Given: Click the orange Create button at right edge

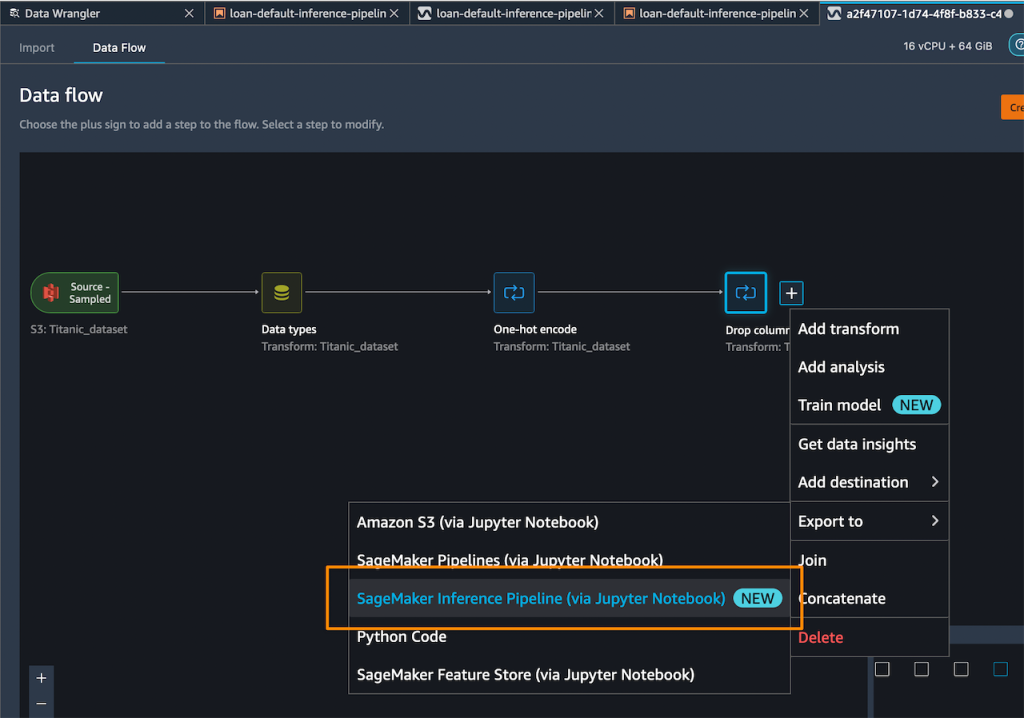Looking at the screenshot, I should 1013,107.
